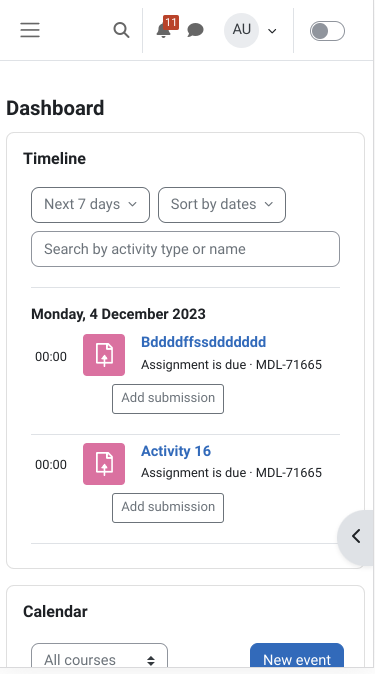Screen dimensions: 375x674
Task: Open the hamburger navigation menu
Action: [x=30, y=31]
